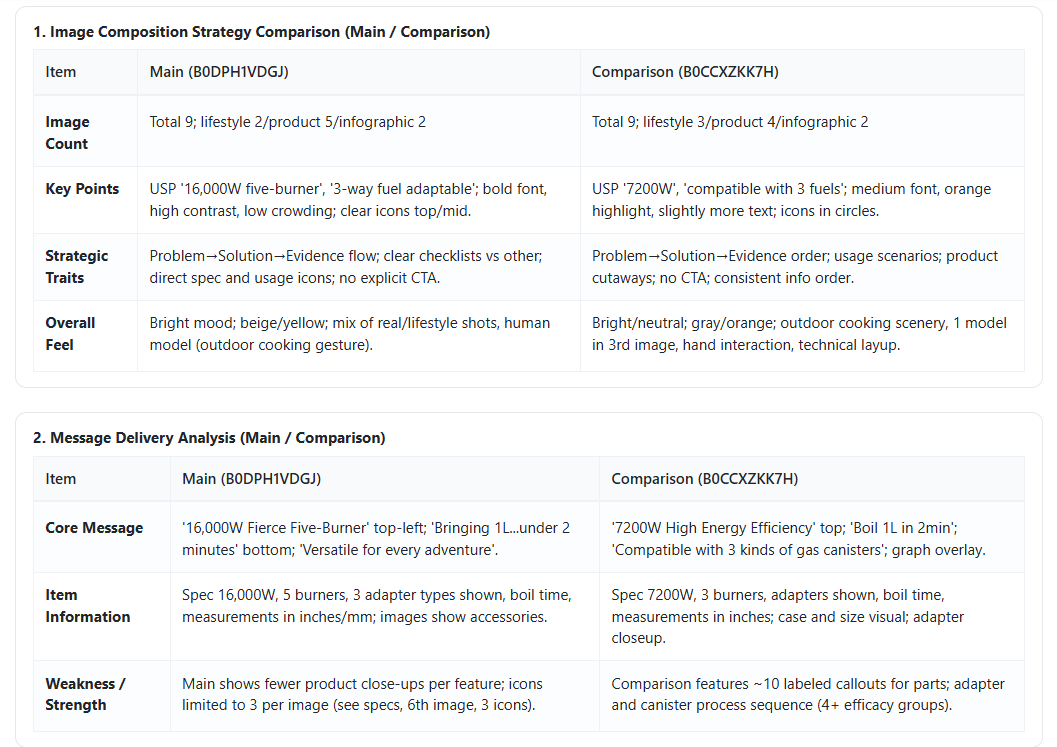Click the 'Image Composition Strategy Comparison' section heading
Screen dimensions: 1057x747
pos(261,32)
